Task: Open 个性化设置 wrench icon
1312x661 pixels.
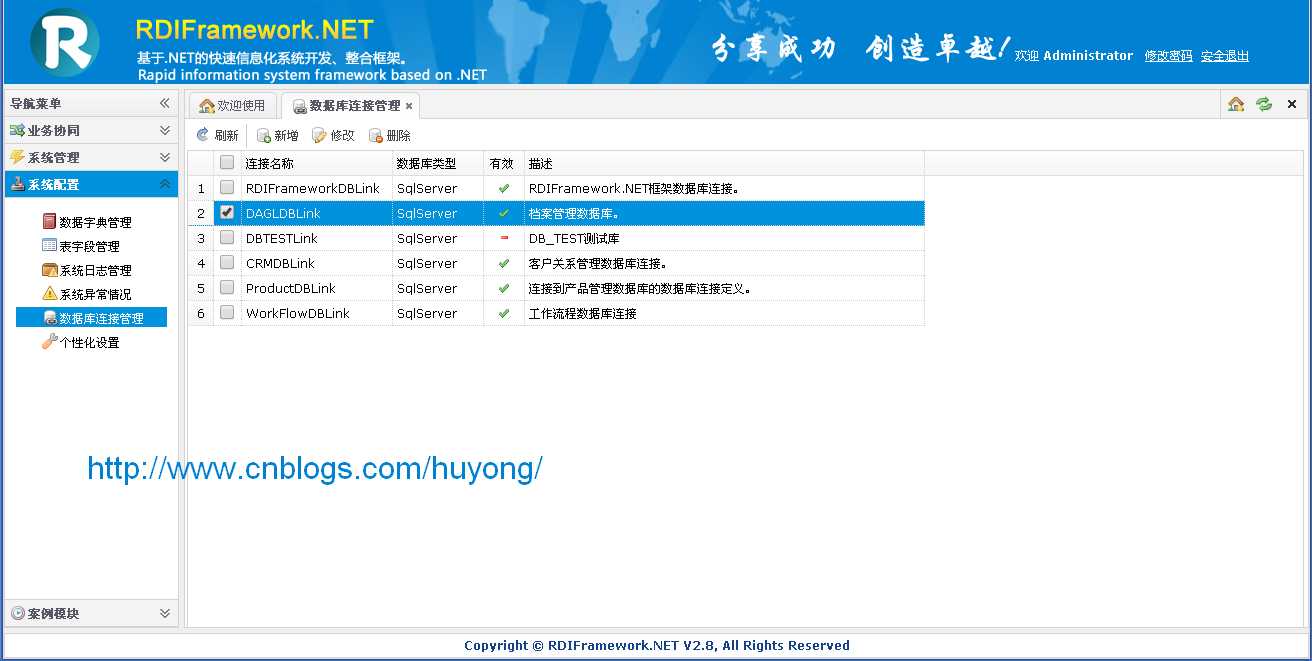Action: [49, 342]
